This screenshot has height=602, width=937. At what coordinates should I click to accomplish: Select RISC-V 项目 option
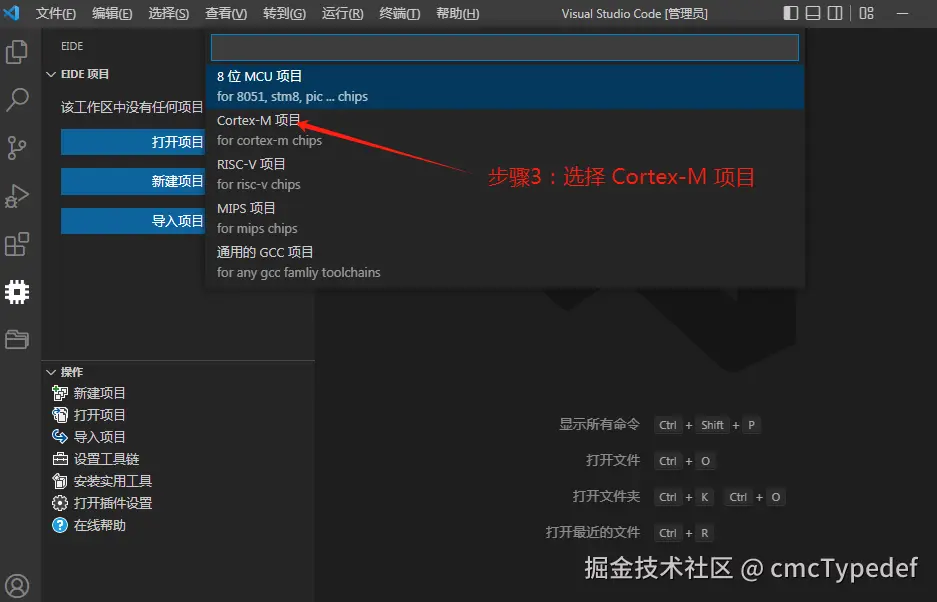pos(505,174)
